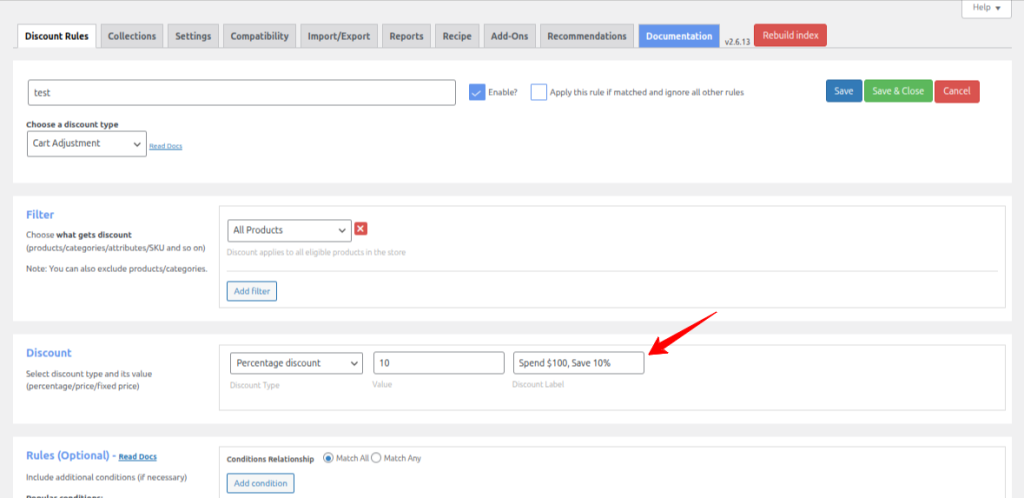This screenshot has height=498, width=1024.
Task: Switch to the Collections tab
Action: pos(132,36)
